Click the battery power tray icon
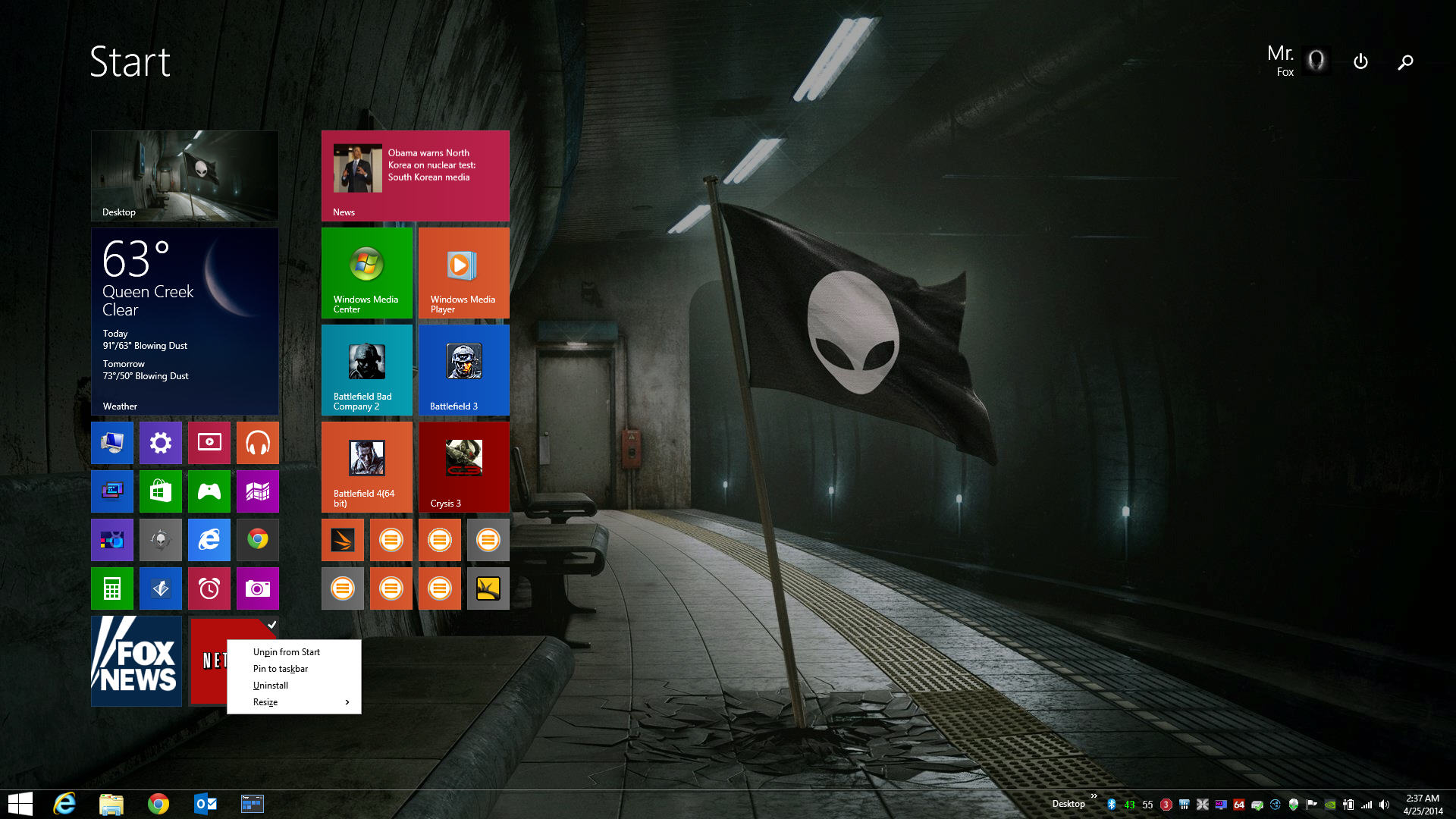Viewport: 1456px width, 819px height. 1348,805
